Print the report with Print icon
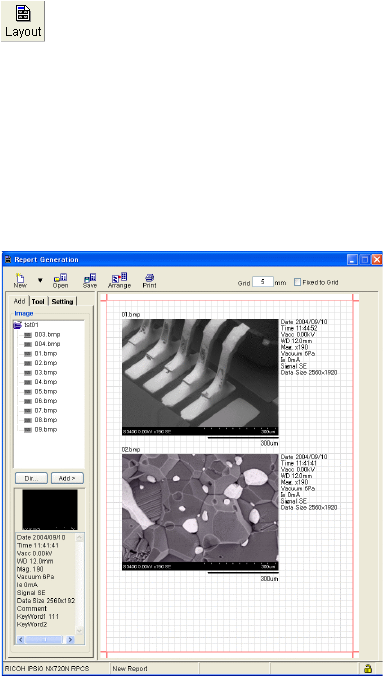Viewport: 383px width, 676px height. coord(149,281)
